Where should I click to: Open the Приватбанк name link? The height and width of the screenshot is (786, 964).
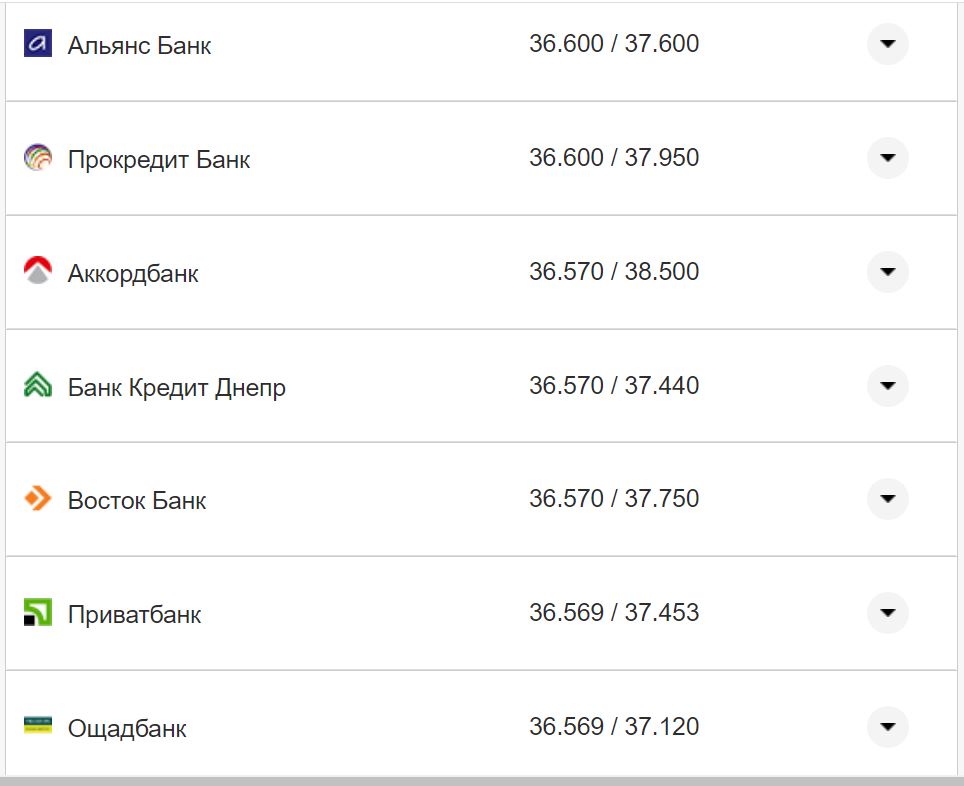point(133,614)
